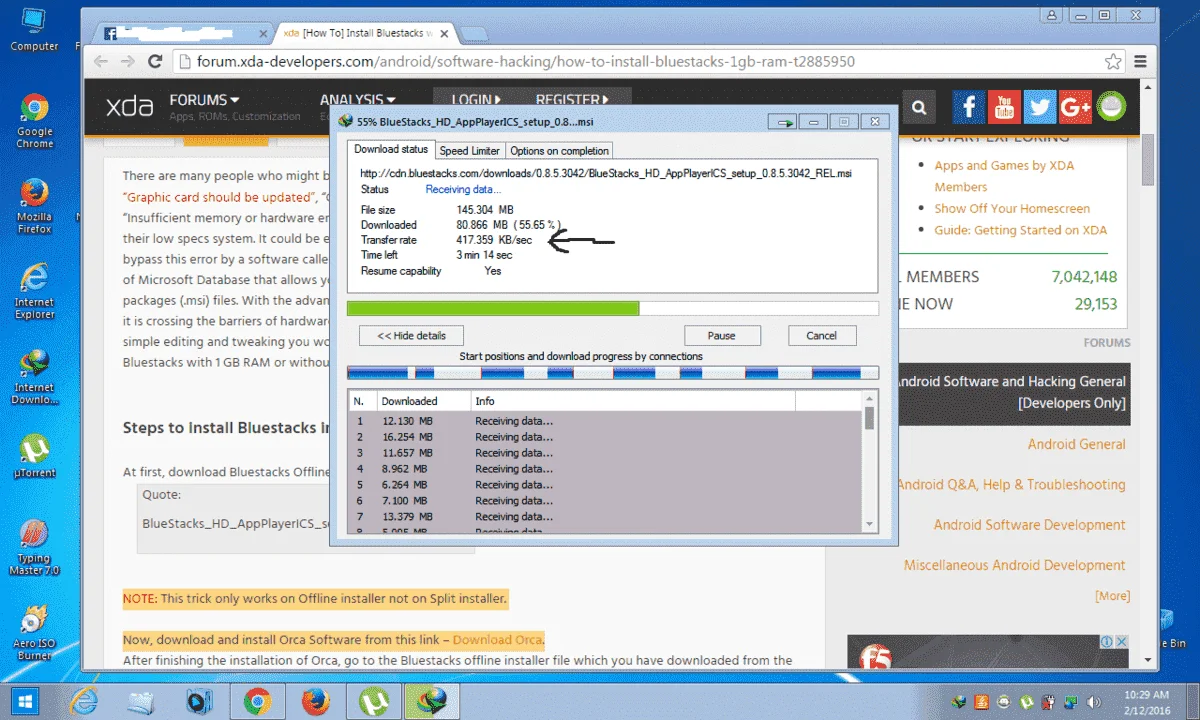This screenshot has width=1200, height=720.
Task: Bookmark page with the star icon
Action: 1113,61
